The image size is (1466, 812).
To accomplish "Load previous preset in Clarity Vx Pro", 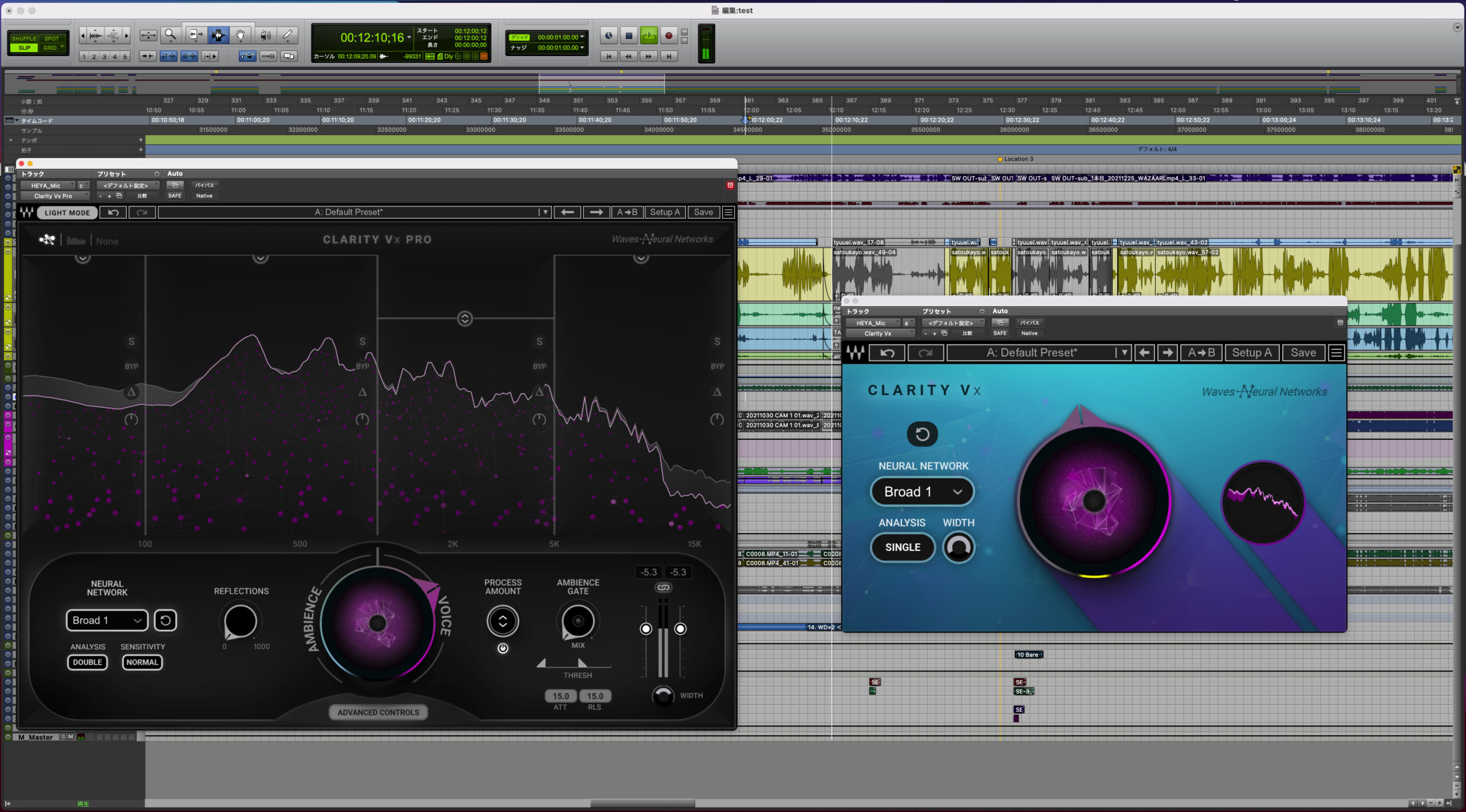I will [568, 212].
